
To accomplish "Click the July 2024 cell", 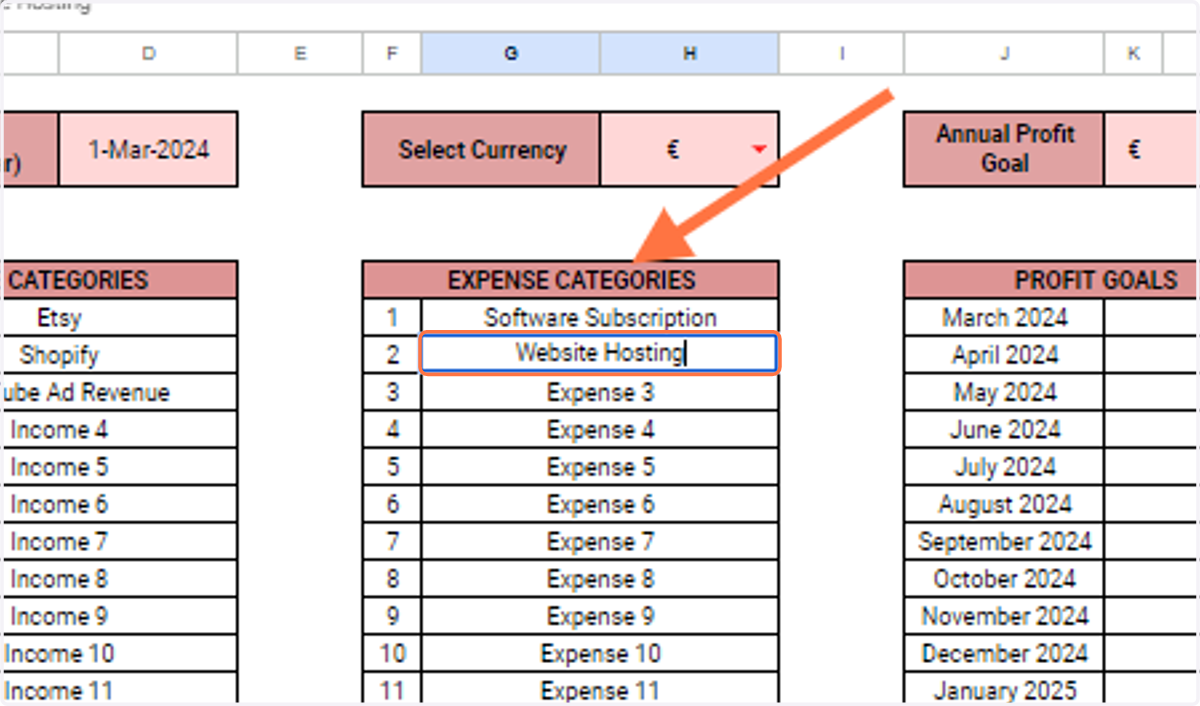I will click(1004, 466).
